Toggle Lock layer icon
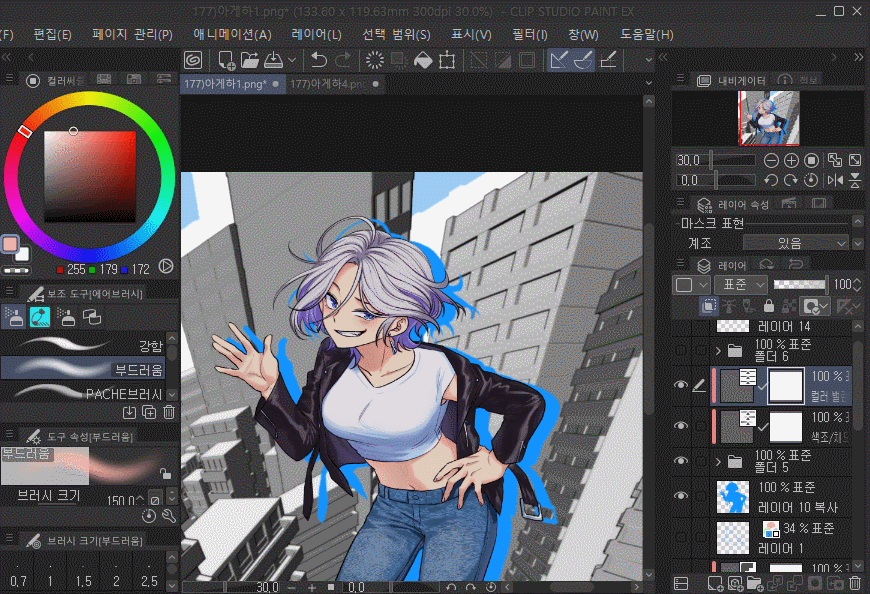Viewport: 870px width, 594px height. [x=768, y=306]
